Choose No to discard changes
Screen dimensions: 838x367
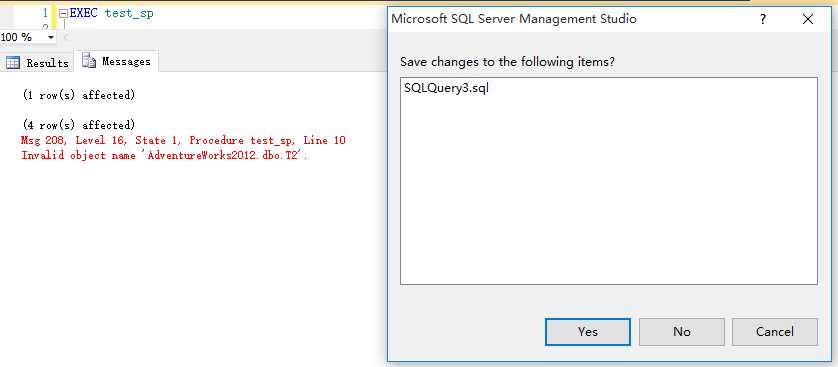point(681,332)
